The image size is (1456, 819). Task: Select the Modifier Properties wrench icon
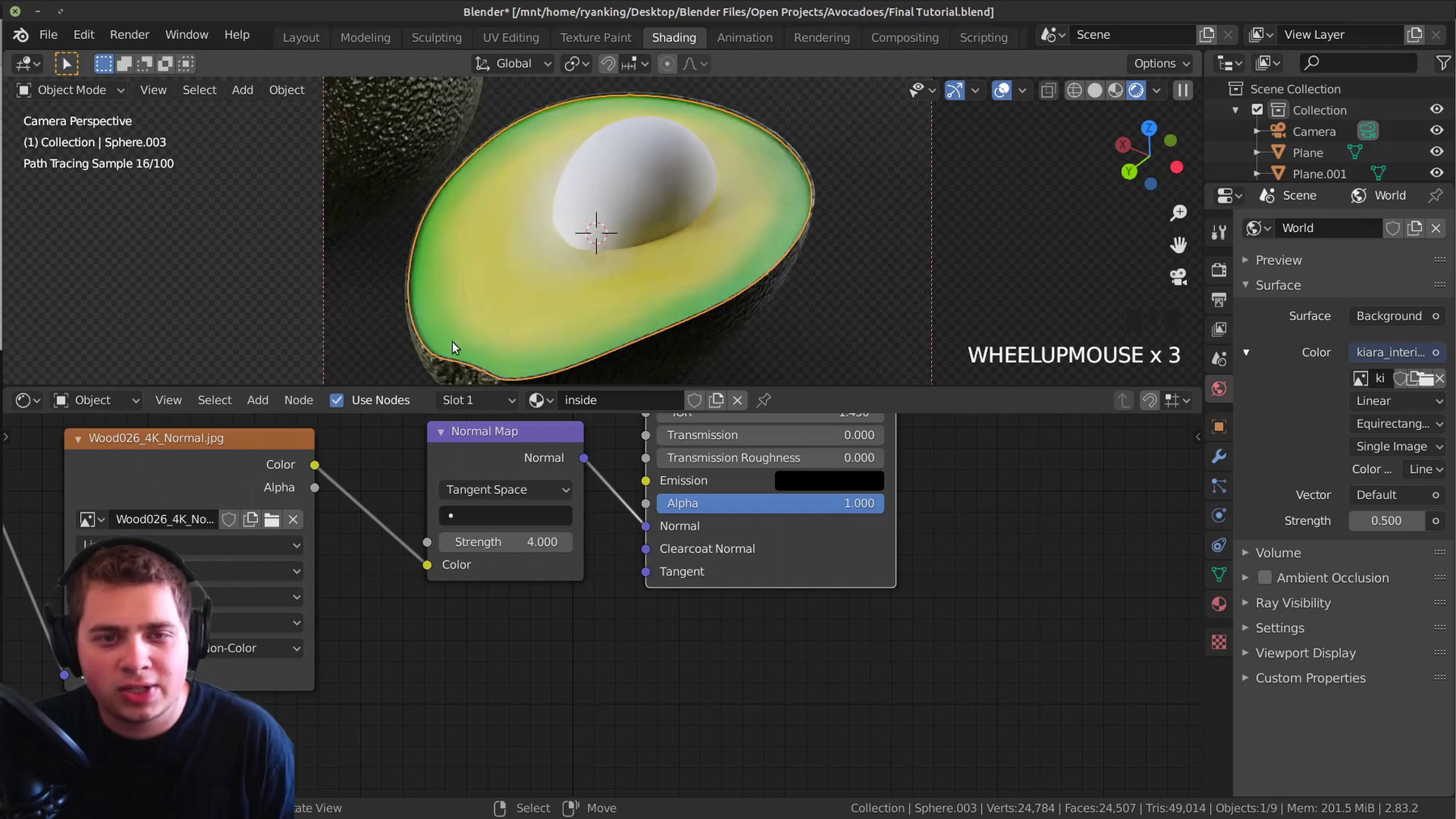coord(1219,457)
